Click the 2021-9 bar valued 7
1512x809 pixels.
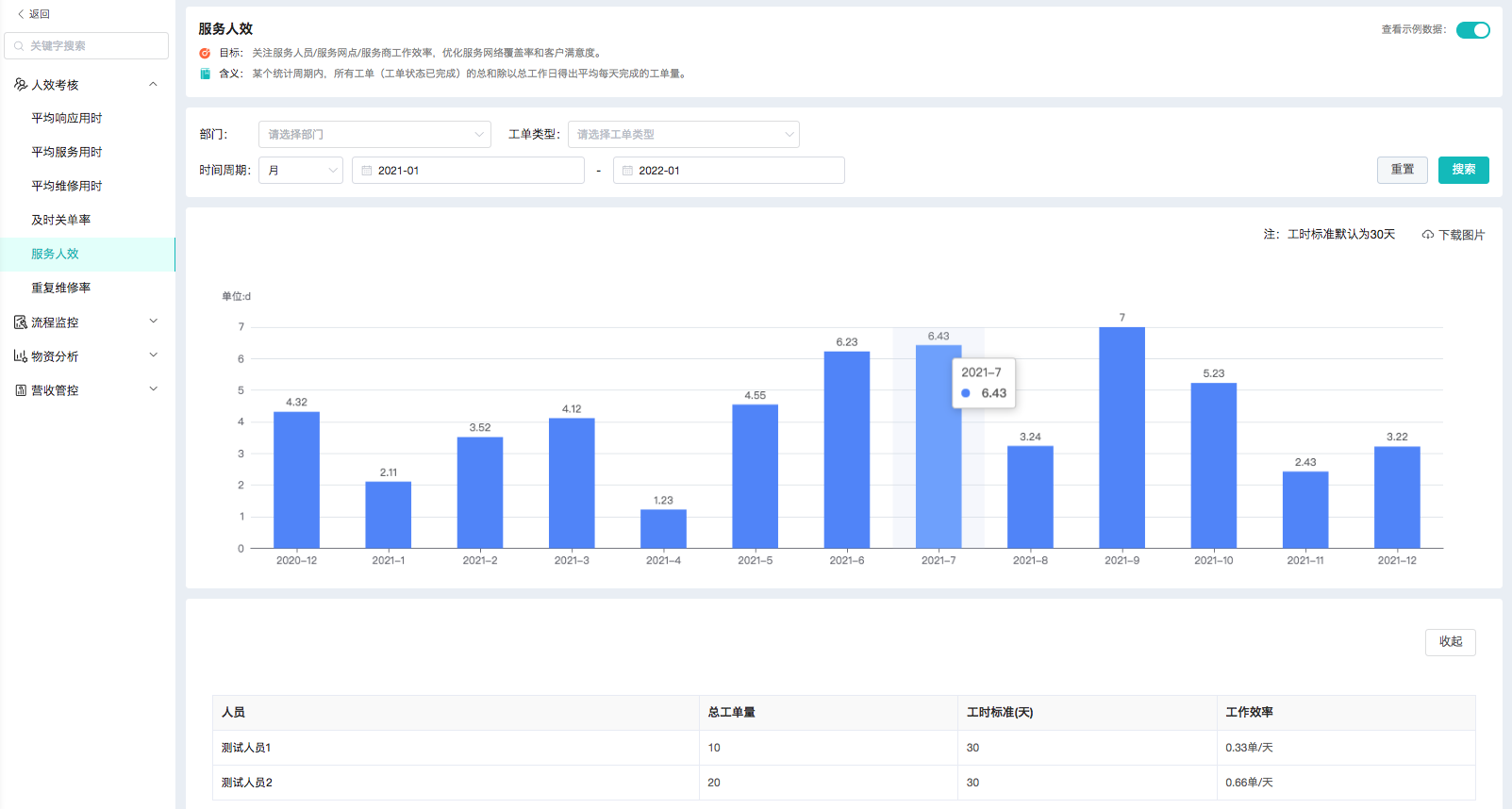point(1122,438)
